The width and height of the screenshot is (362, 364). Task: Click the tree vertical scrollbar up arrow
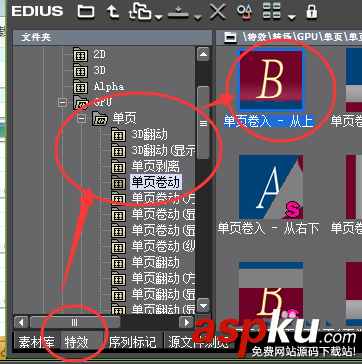[203, 54]
